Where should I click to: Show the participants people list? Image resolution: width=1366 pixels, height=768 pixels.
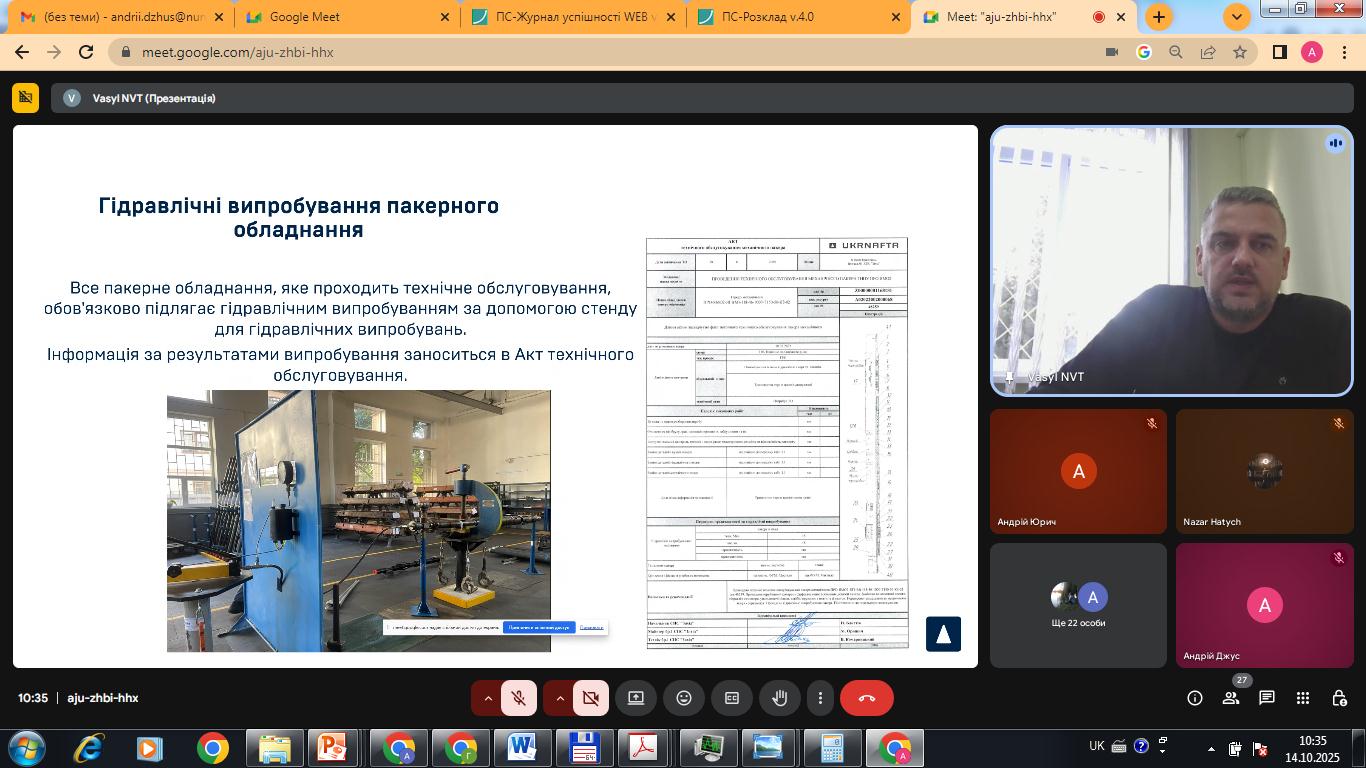1231,698
